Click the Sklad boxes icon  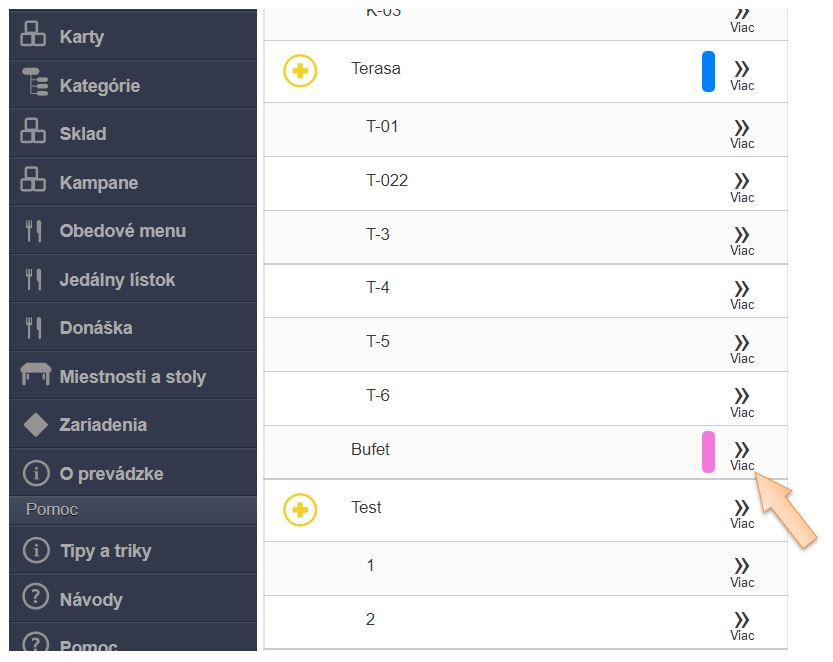click(34, 132)
